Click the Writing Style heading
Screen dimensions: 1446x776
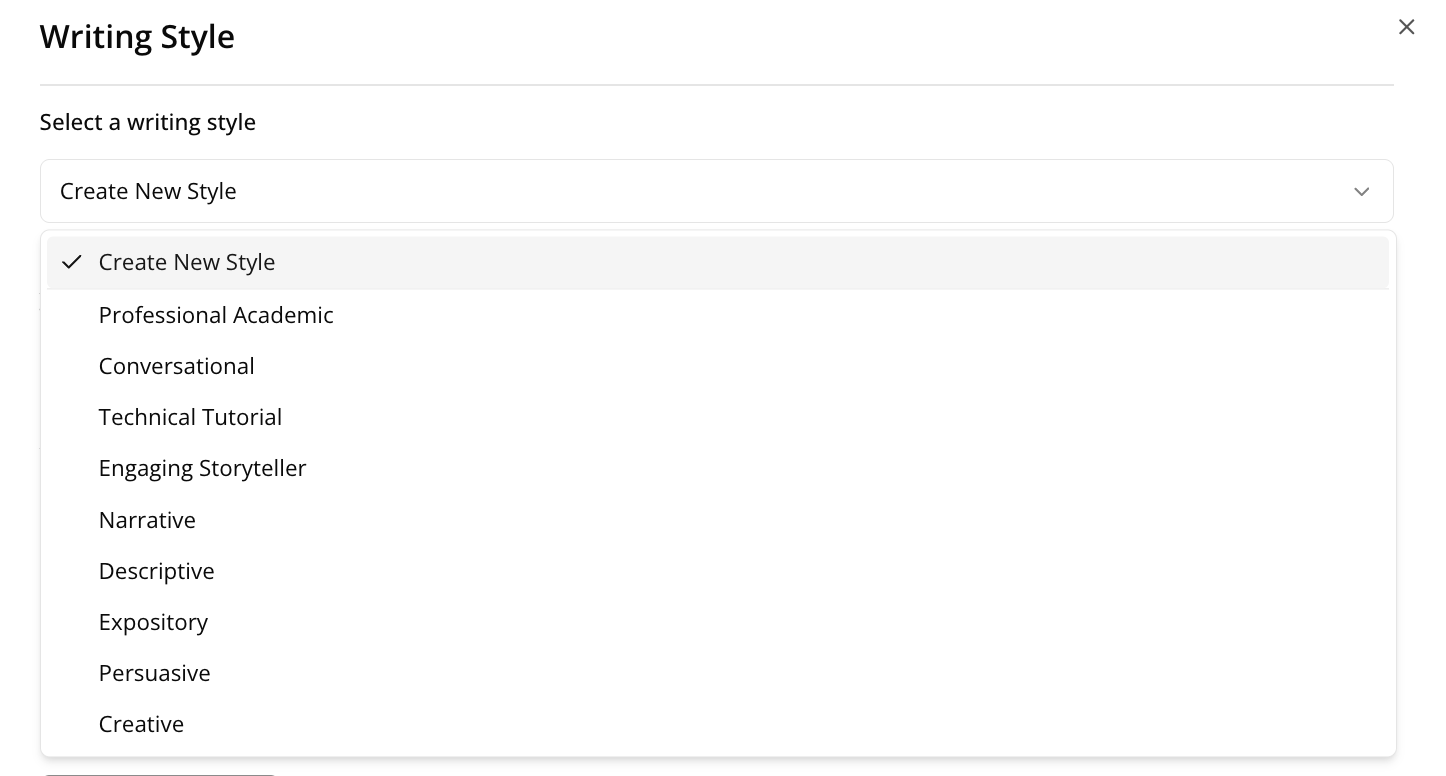138,37
